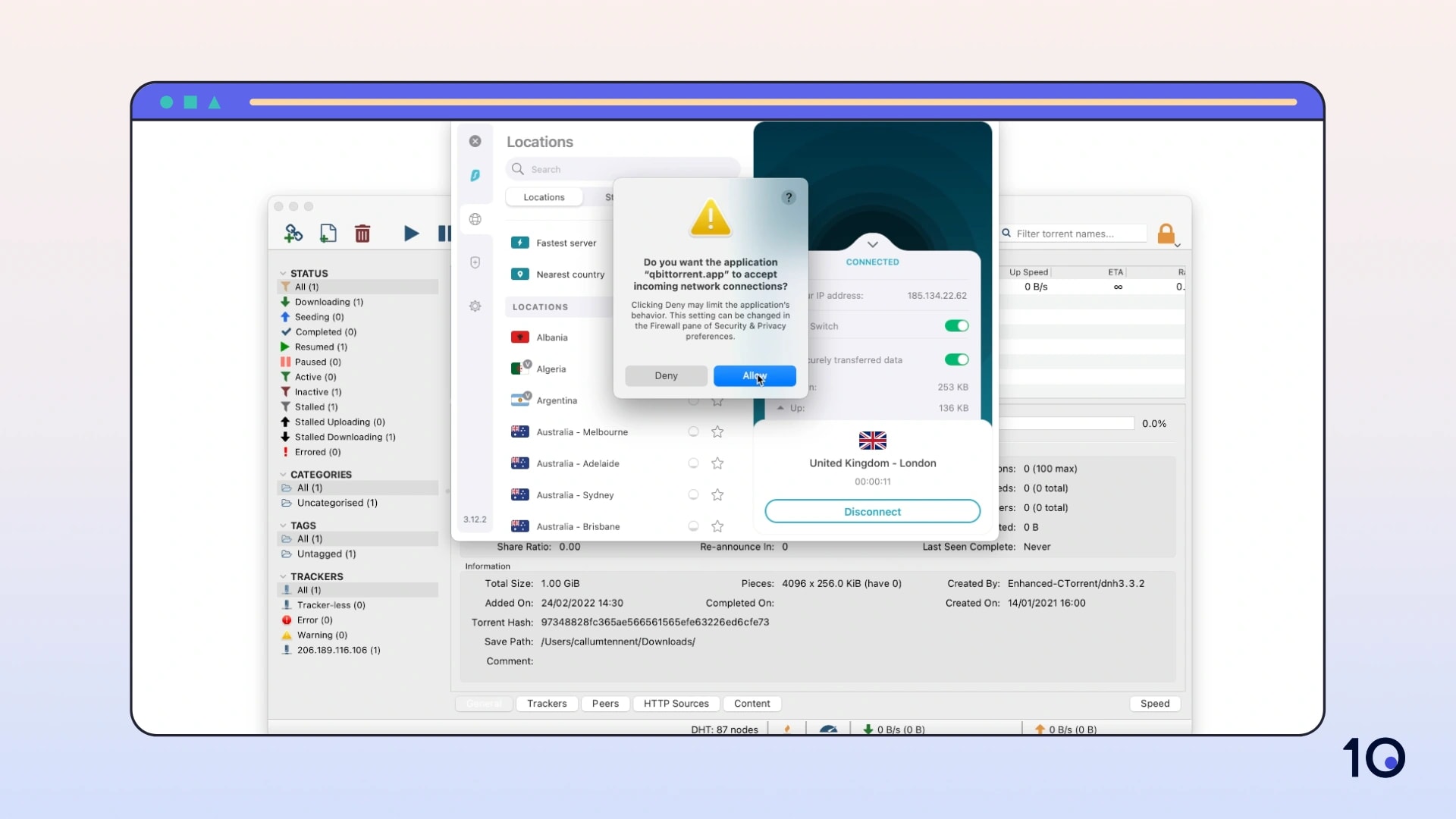Screen dimensions: 1456x819
Task: Click the blue Resume play icon in qBittorrent toolbar
Action: pos(411,234)
